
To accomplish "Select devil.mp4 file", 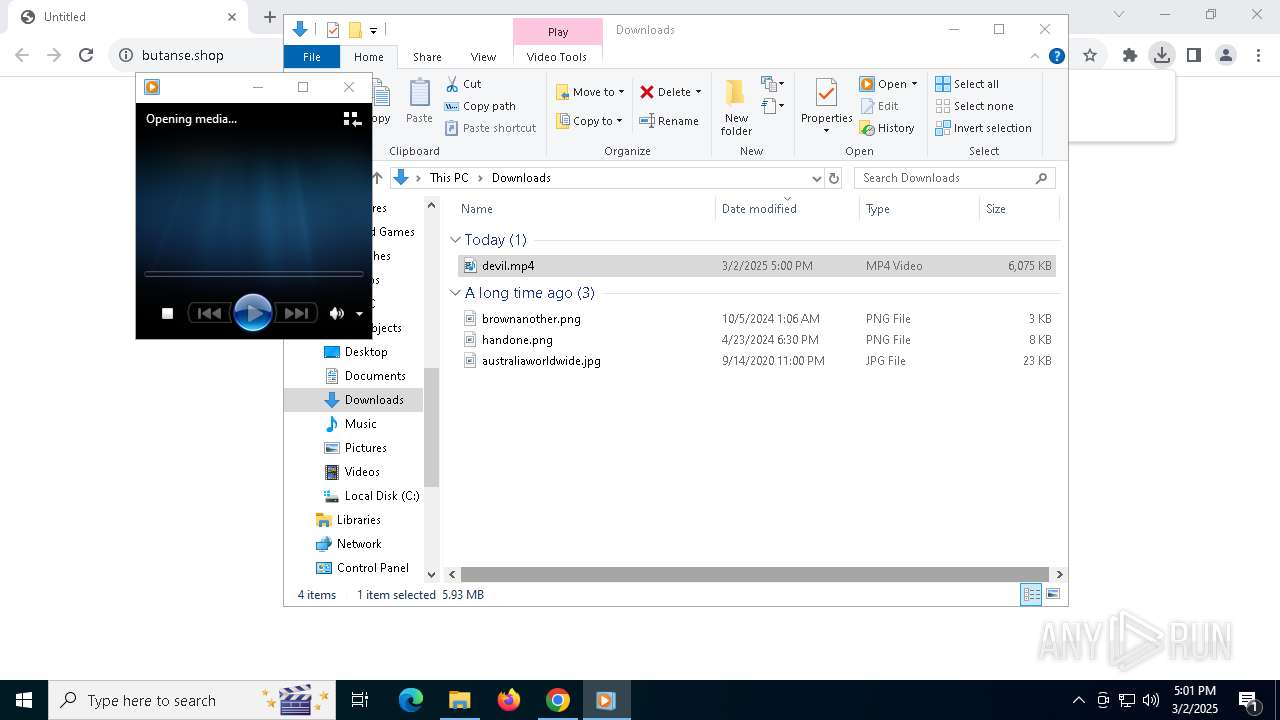I will (757, 266).
